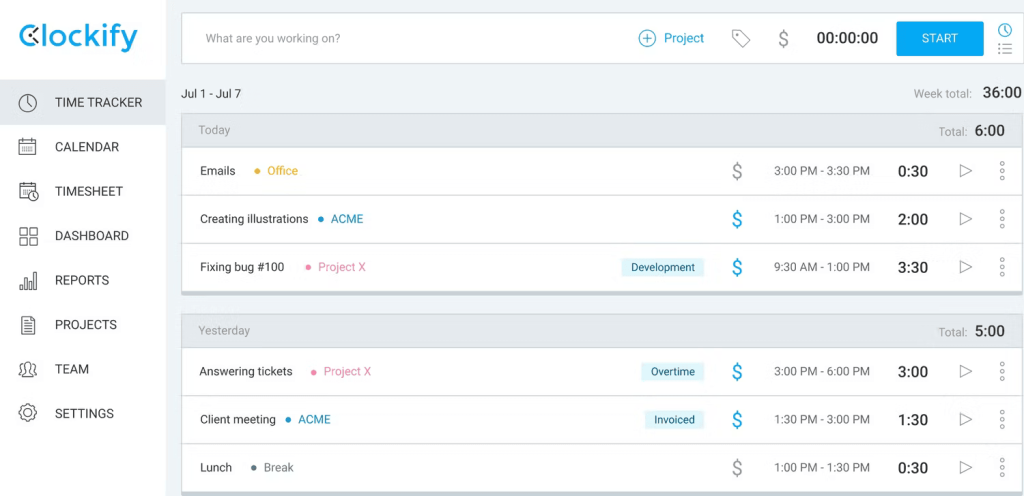Click the Time Tracker clock icon
This screenshot has height=496, width=1024.
pyautogui.click(x=27, y=102)
